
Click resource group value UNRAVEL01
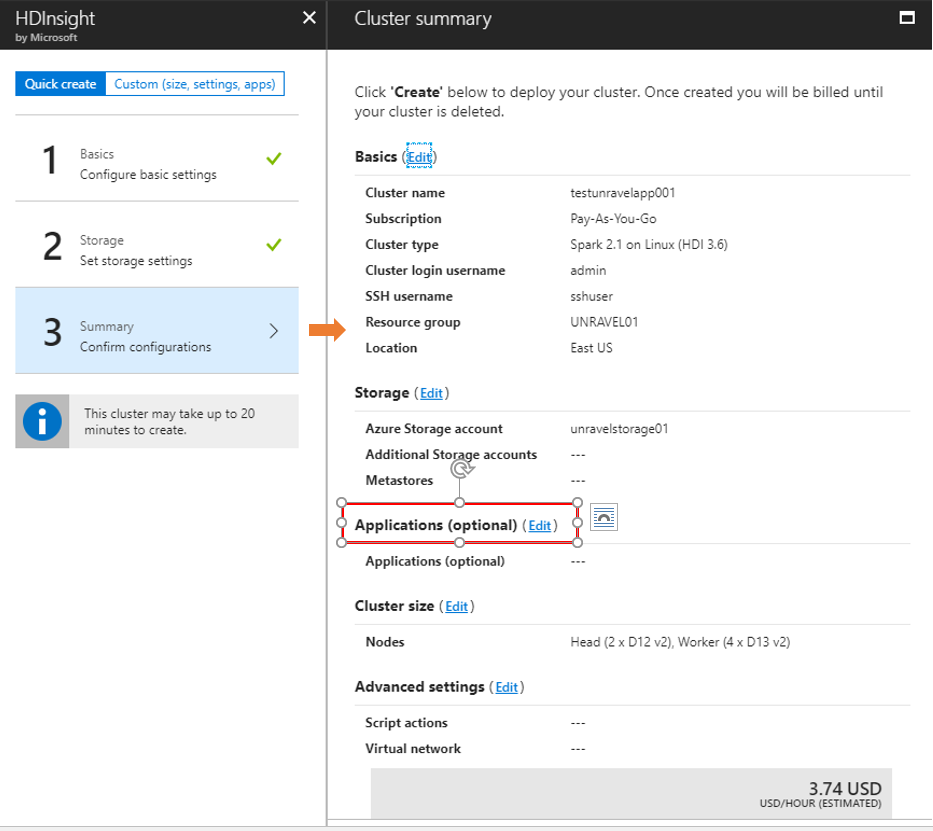[604, 322]
